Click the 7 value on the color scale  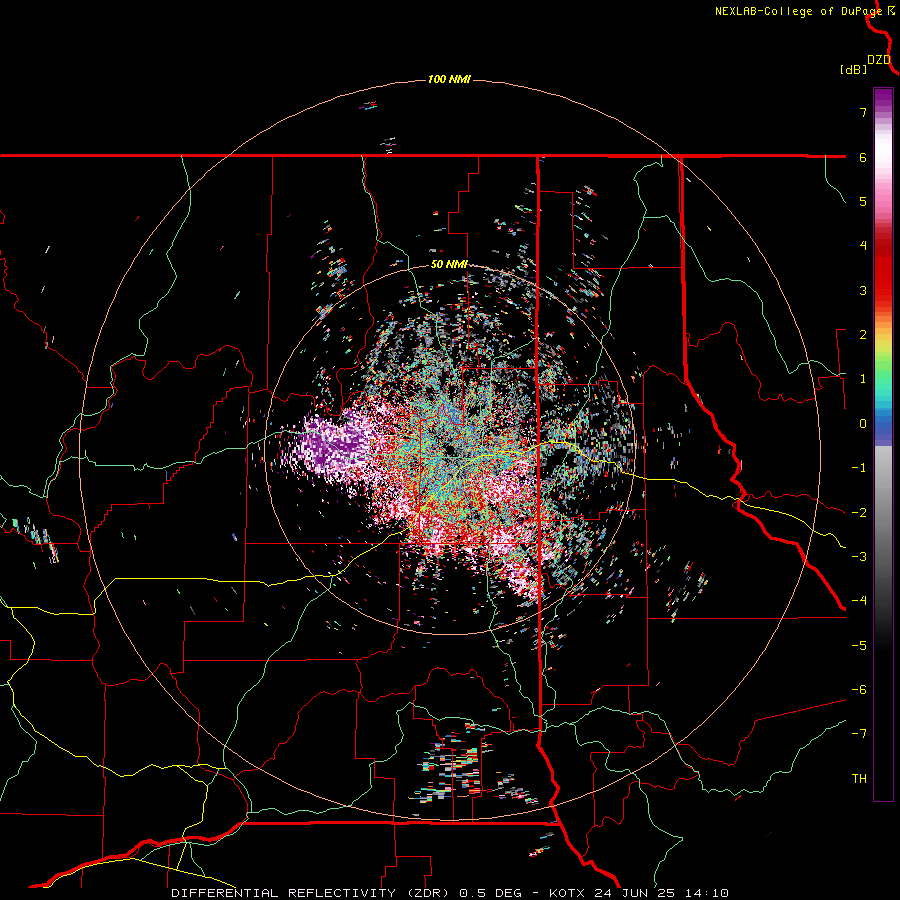pyautogui.click(x=863, y=112)
